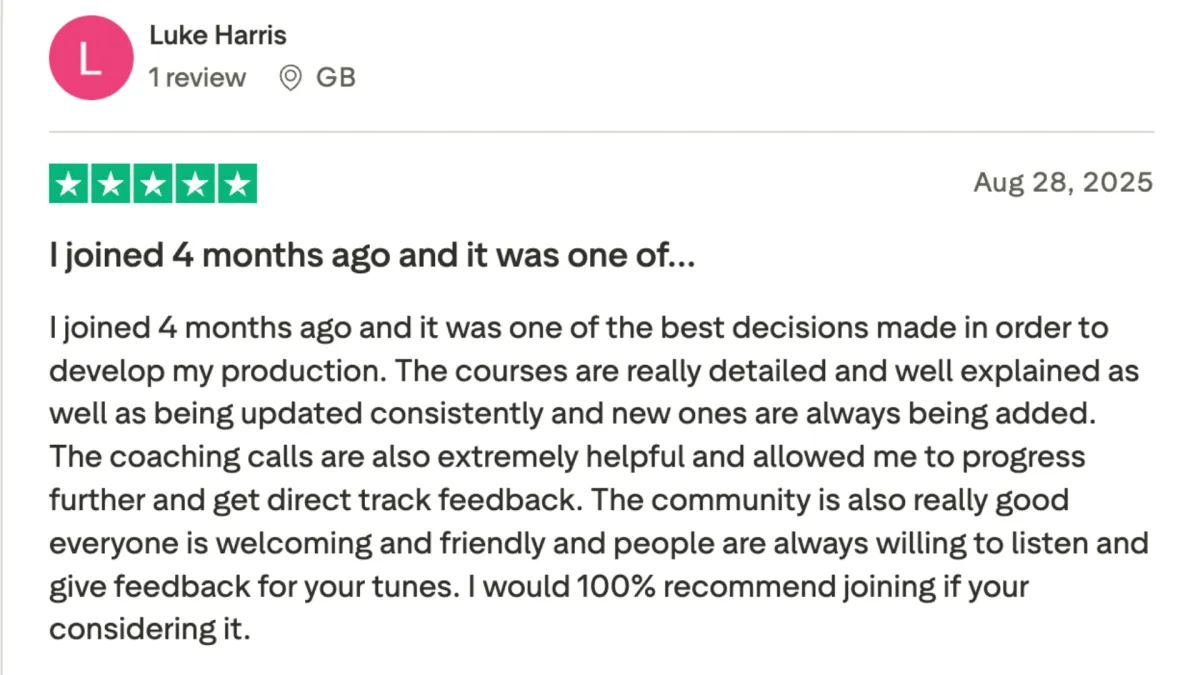The height and width of the screenshot is (675, 1200).
Task: Click the "Aug 28, 2025" review date
Action: (x=1063, y=183)
